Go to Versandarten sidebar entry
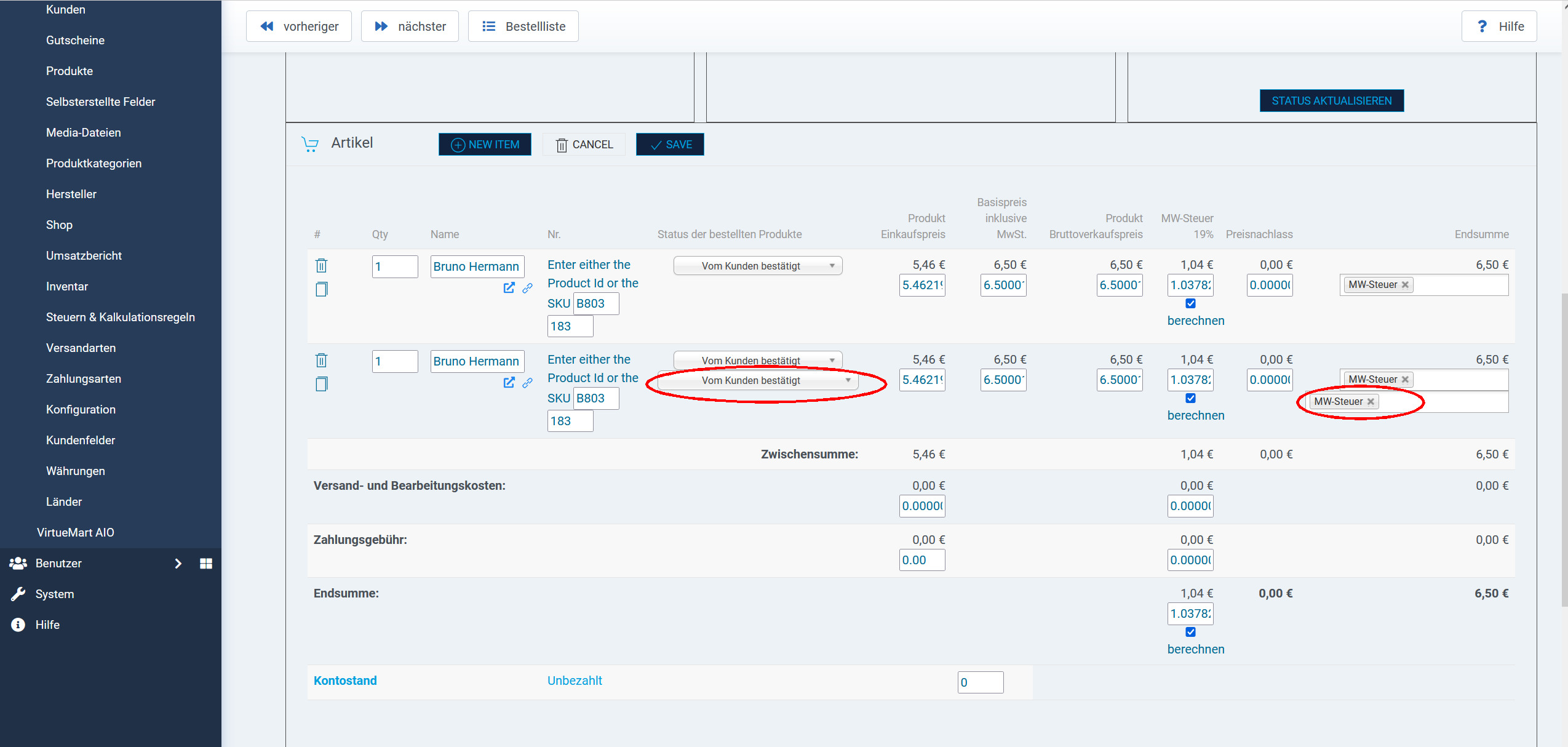 pos(81,348)
